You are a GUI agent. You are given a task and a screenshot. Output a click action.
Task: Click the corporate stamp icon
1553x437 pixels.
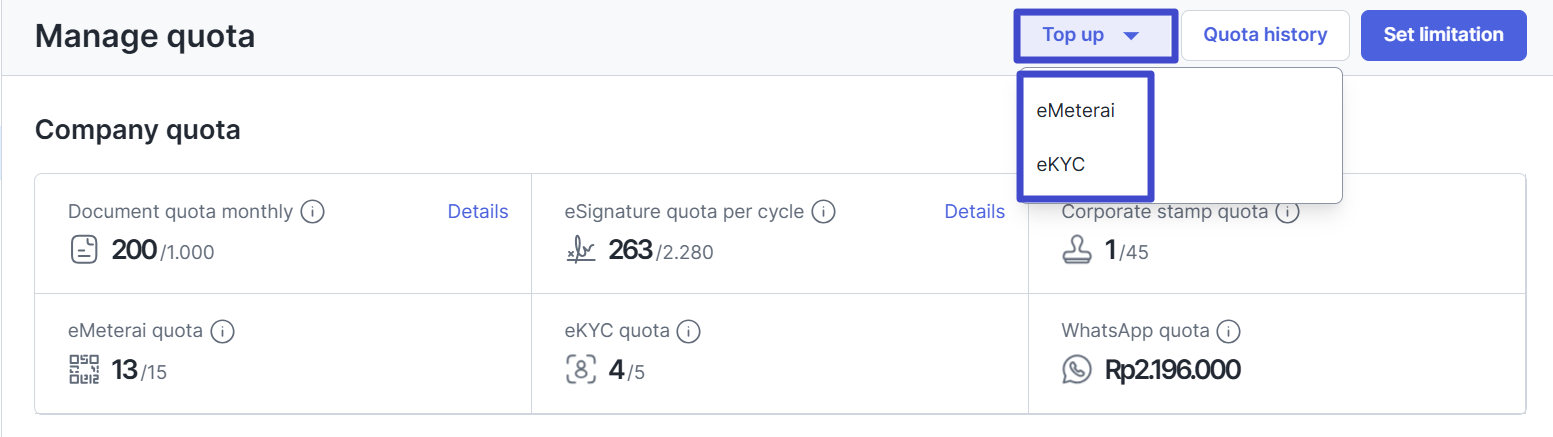click(x=1077, y=250)
